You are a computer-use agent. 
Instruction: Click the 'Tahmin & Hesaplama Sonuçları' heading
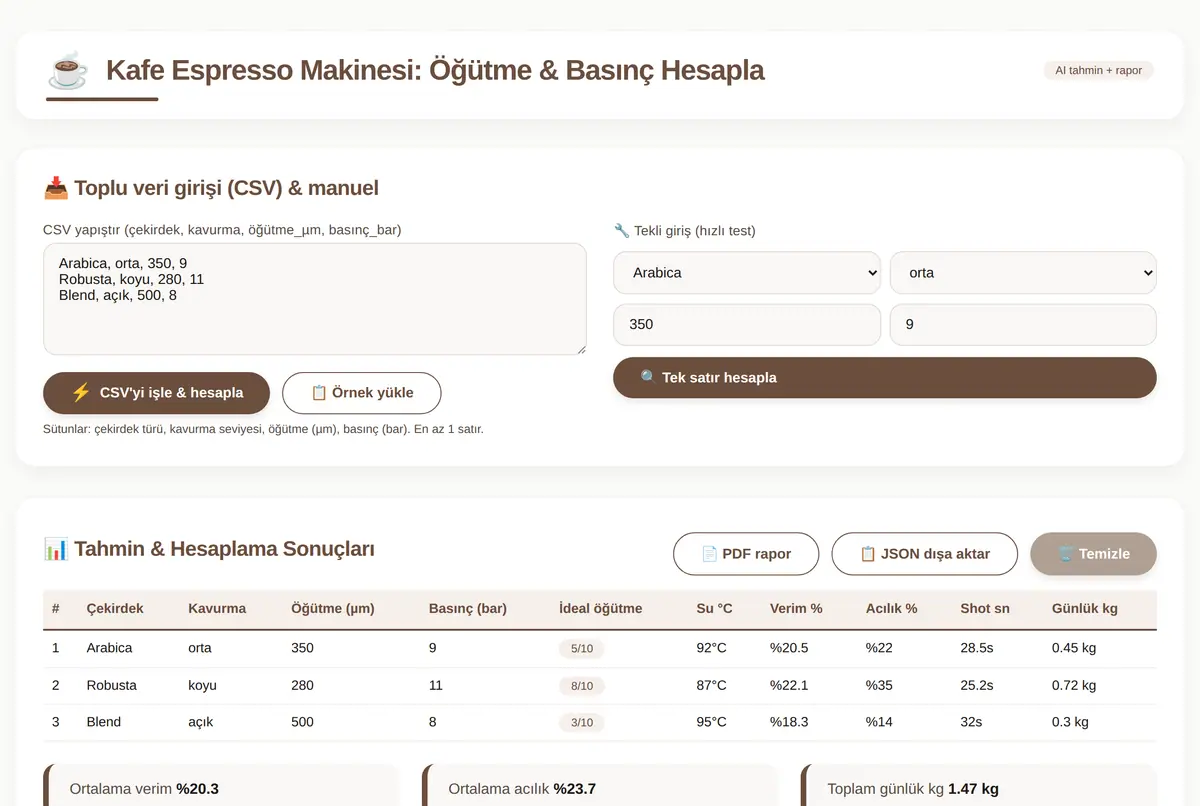pyautogui.click(x=209, y=549)
